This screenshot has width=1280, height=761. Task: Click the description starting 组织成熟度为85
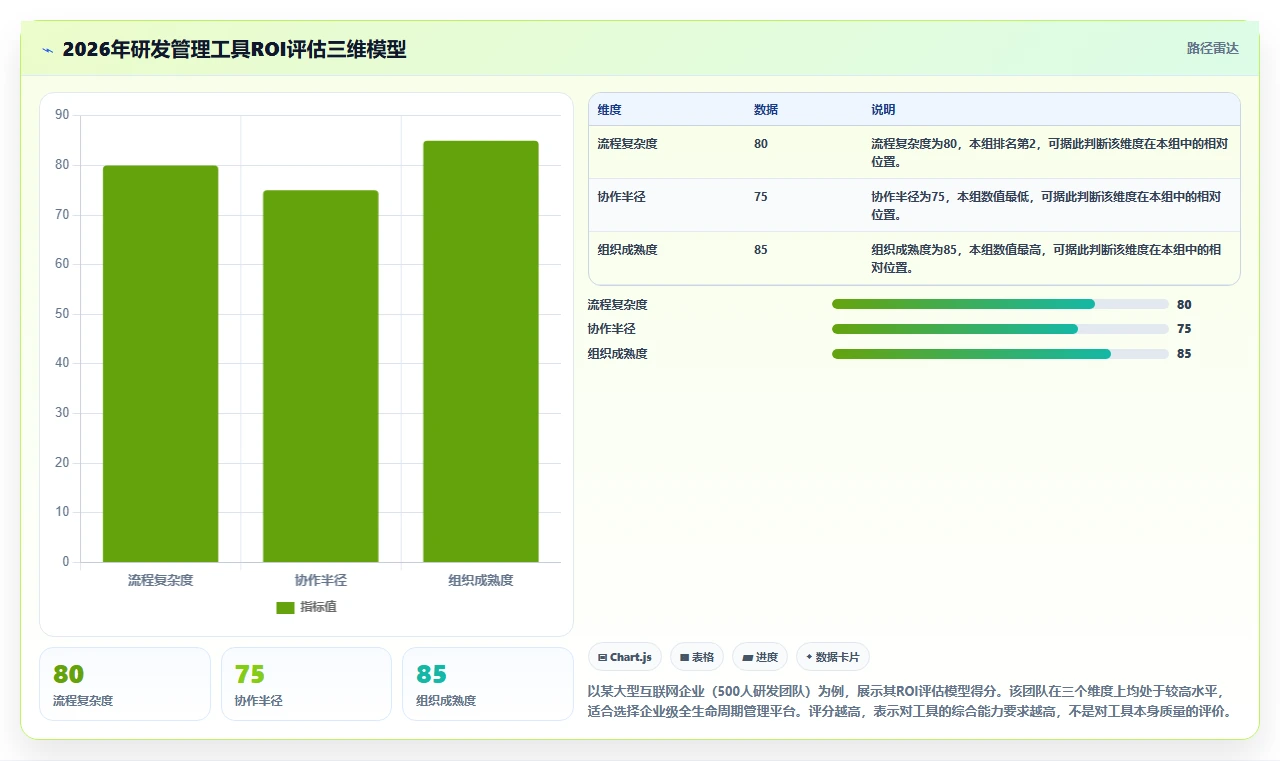1045,258
